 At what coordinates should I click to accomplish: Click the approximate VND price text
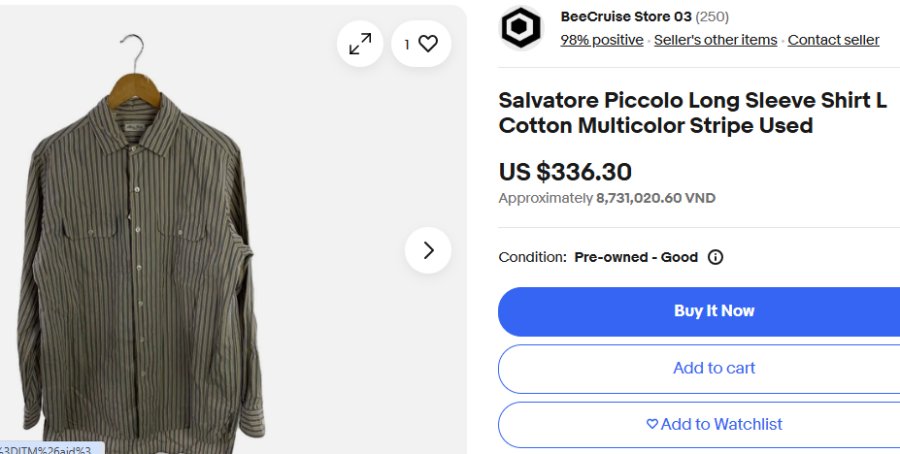point(607,198)
